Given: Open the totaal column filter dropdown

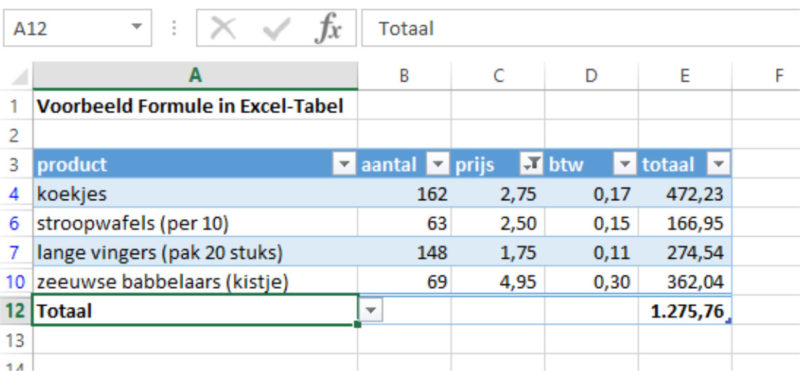Looking at the screenshot, I should coord(718,164).
